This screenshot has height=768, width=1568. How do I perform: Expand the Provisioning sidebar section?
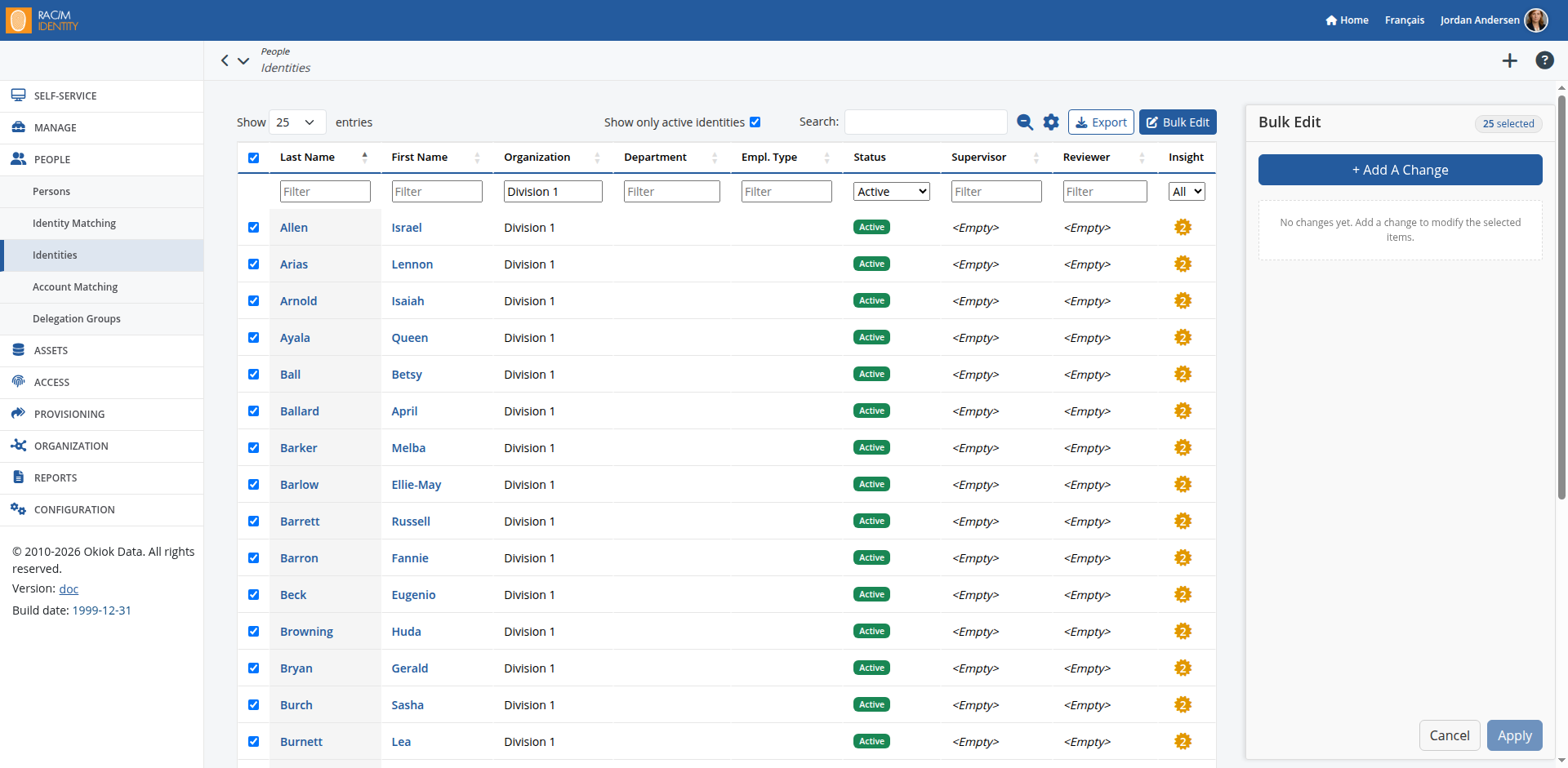click(x=102, y=415)
